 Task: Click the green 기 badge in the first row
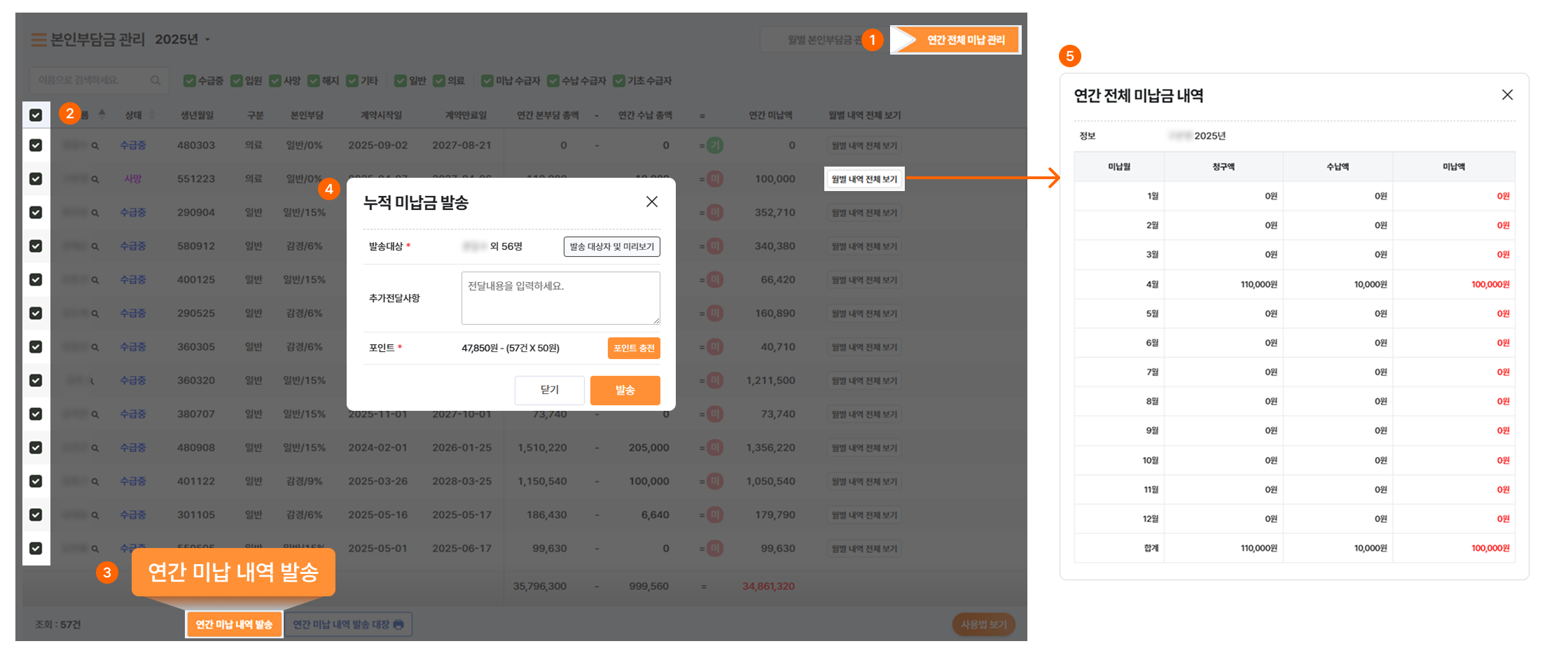pyautogui.click(x=715, y=146)
